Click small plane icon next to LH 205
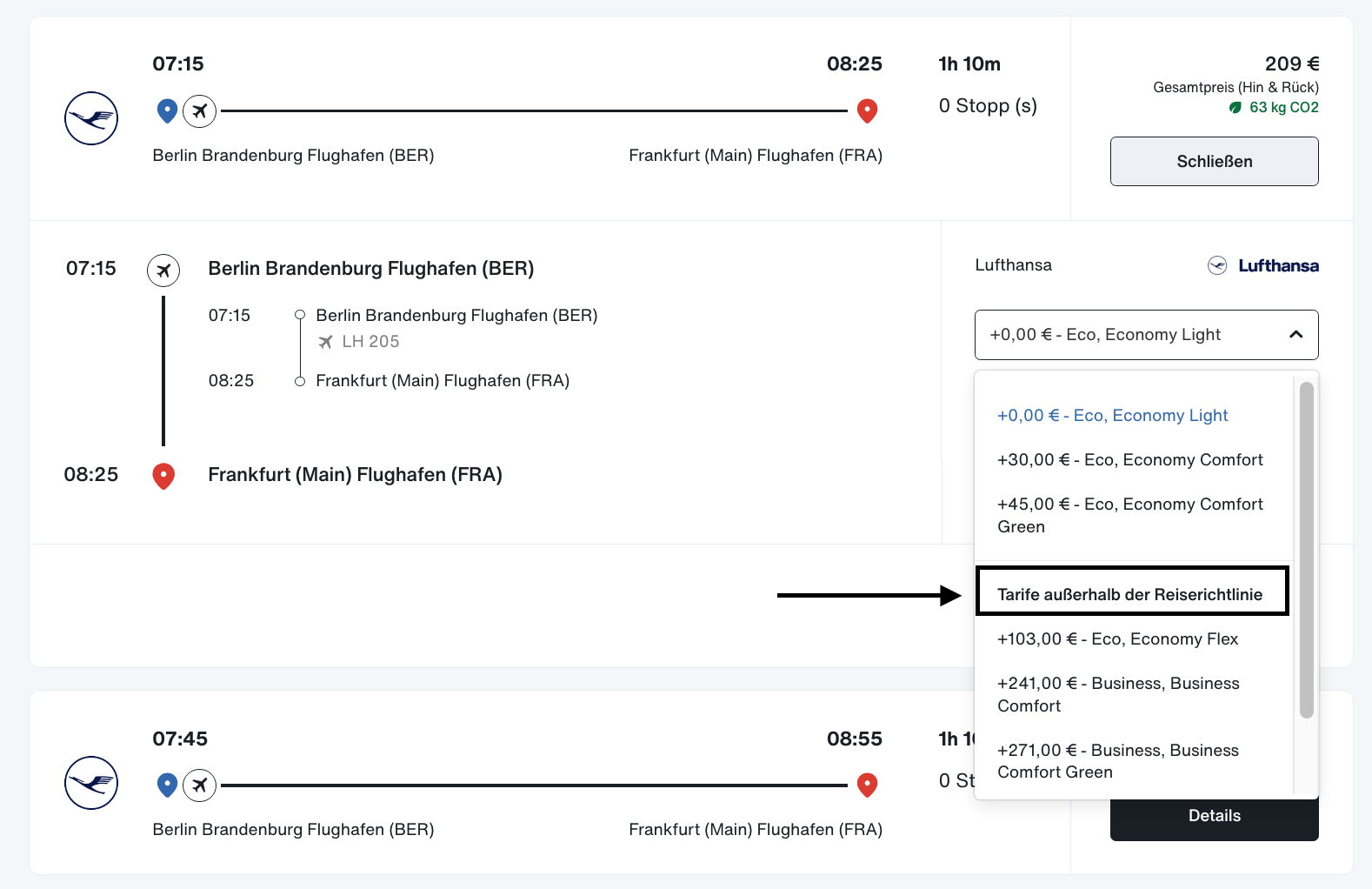 click(325, 342)
